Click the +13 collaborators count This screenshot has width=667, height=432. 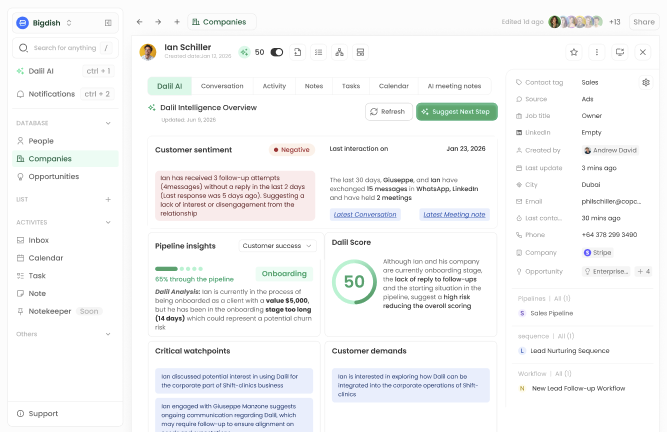(x=615, y=22)
